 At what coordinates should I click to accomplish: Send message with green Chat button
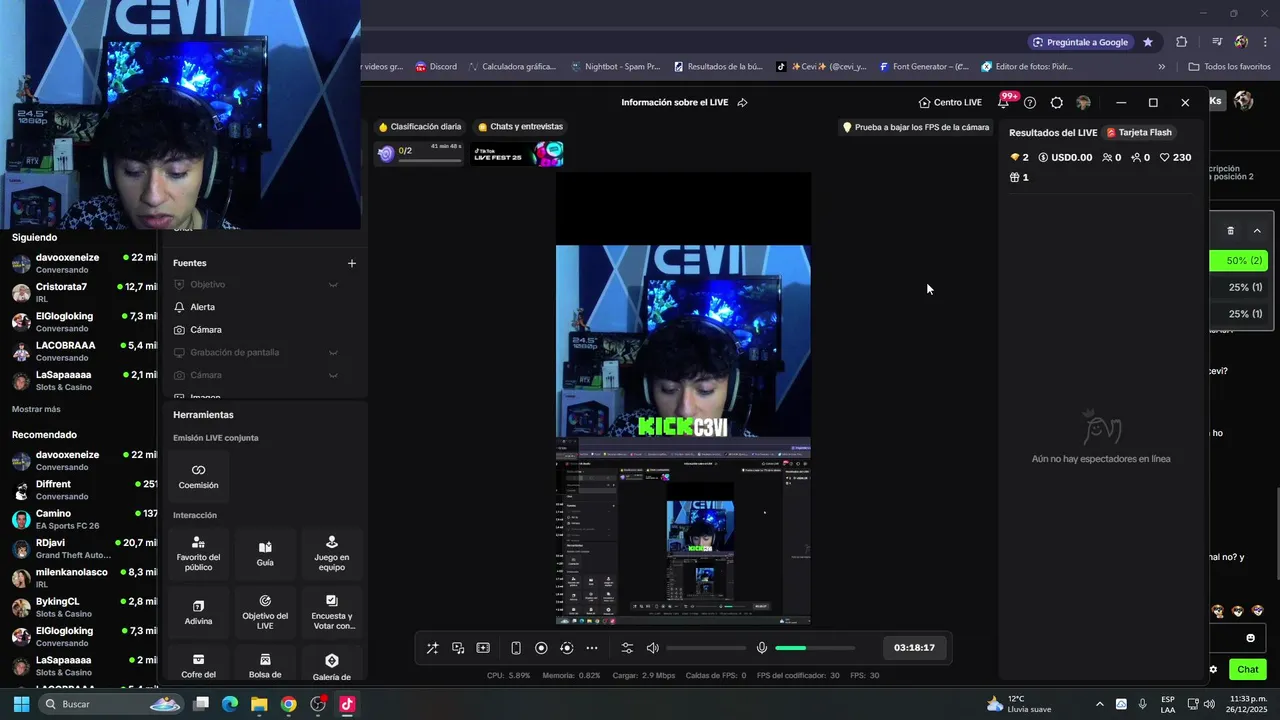click(1247, 669)
